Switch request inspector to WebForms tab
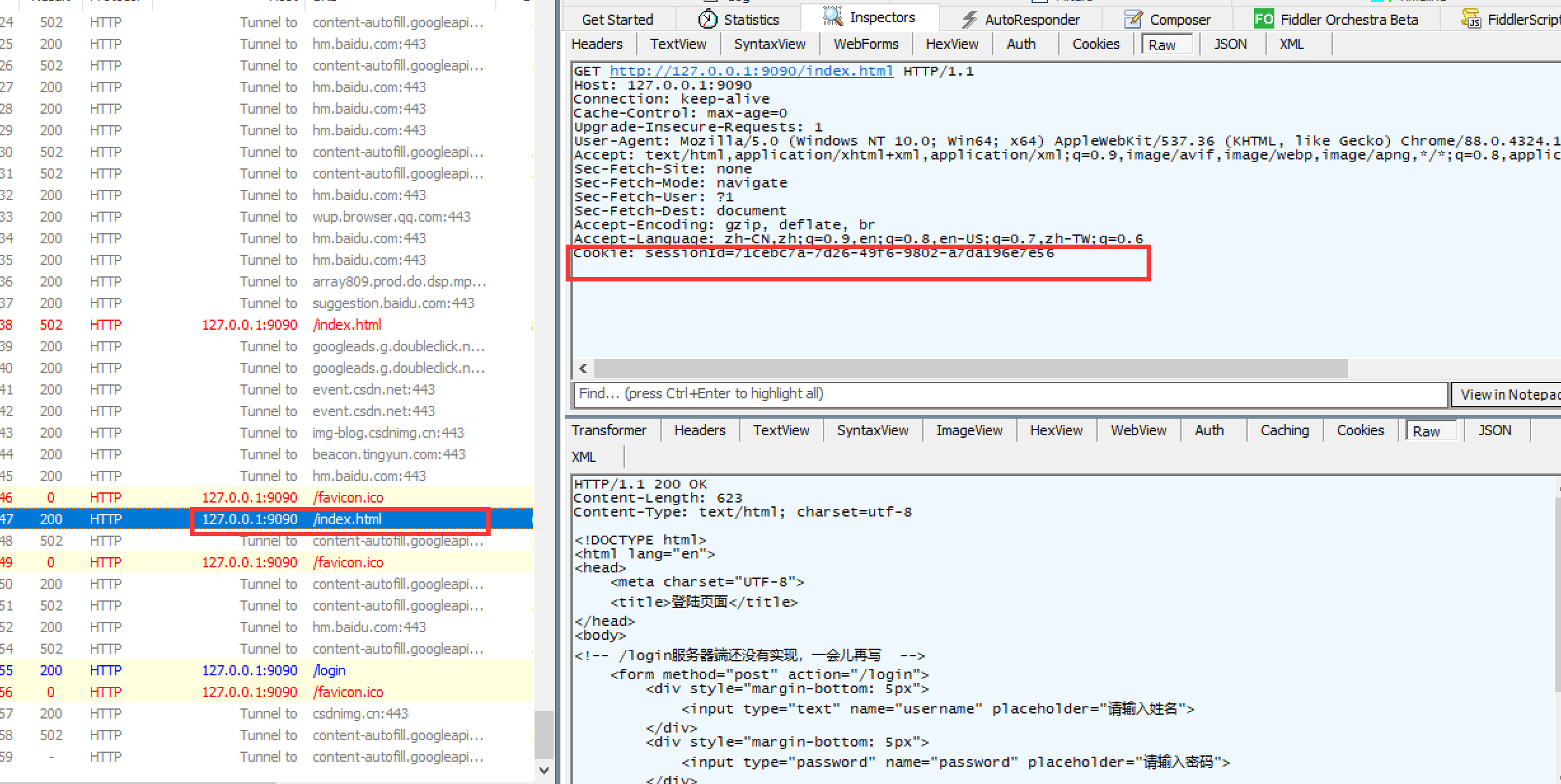This screenshot has height=784, width=1561. [866, 44]
